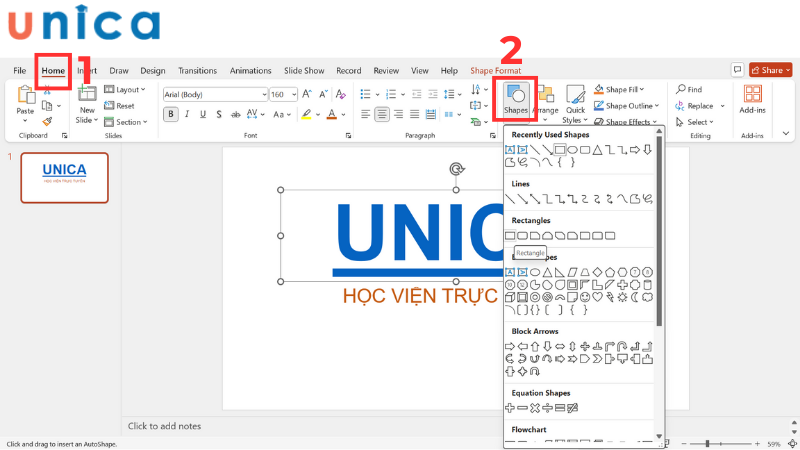Image resolution: width=800 pixels, height=450 pixels.
Task: Click shapes gallery scrollbar down arrow
Action: [x=659, y=436]
